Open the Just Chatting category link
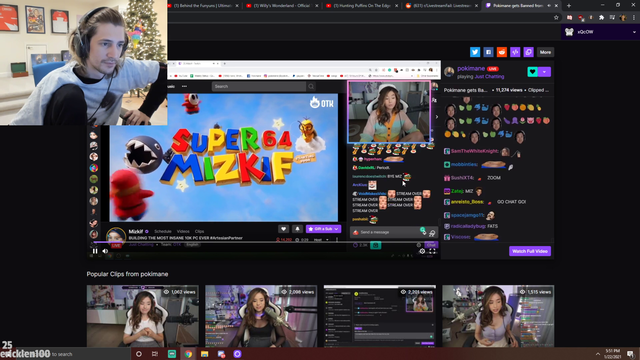The height and width of the screenshot is (360, 640). tap(489, 76)
